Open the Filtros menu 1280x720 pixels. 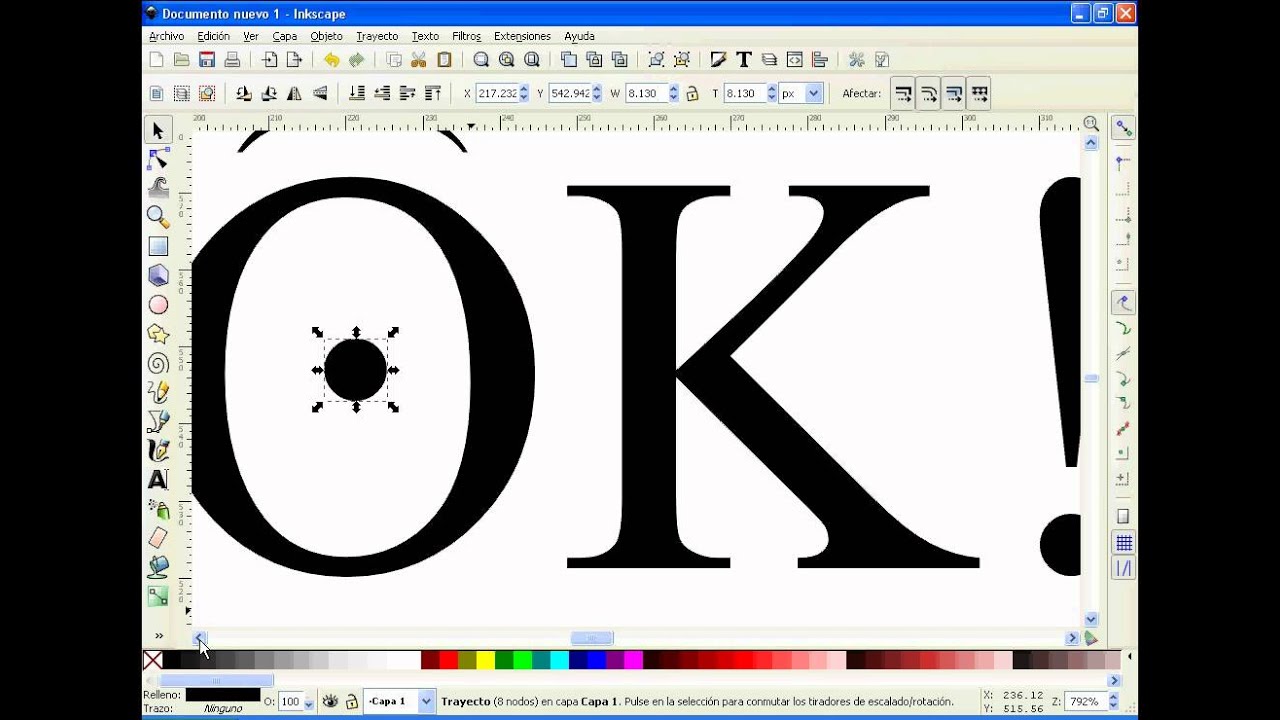point(466,36)
